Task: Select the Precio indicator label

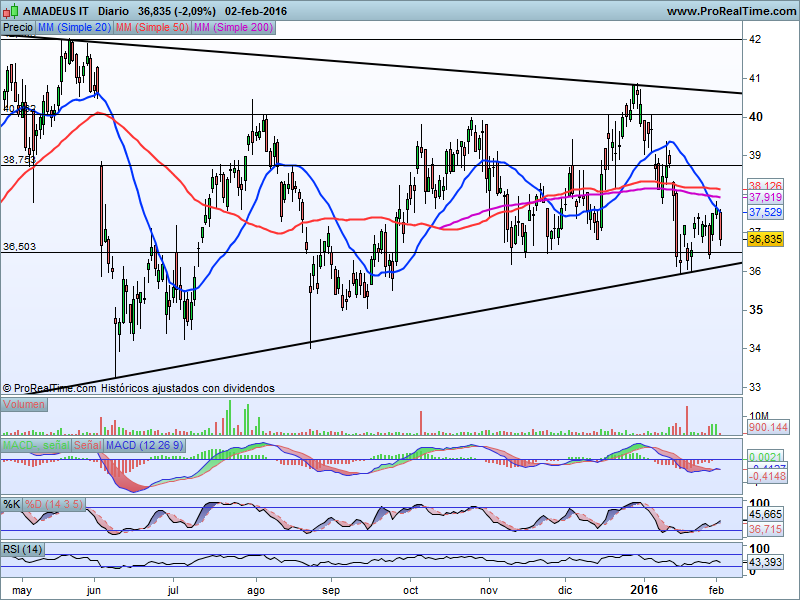Action: [x=18, y=27]
